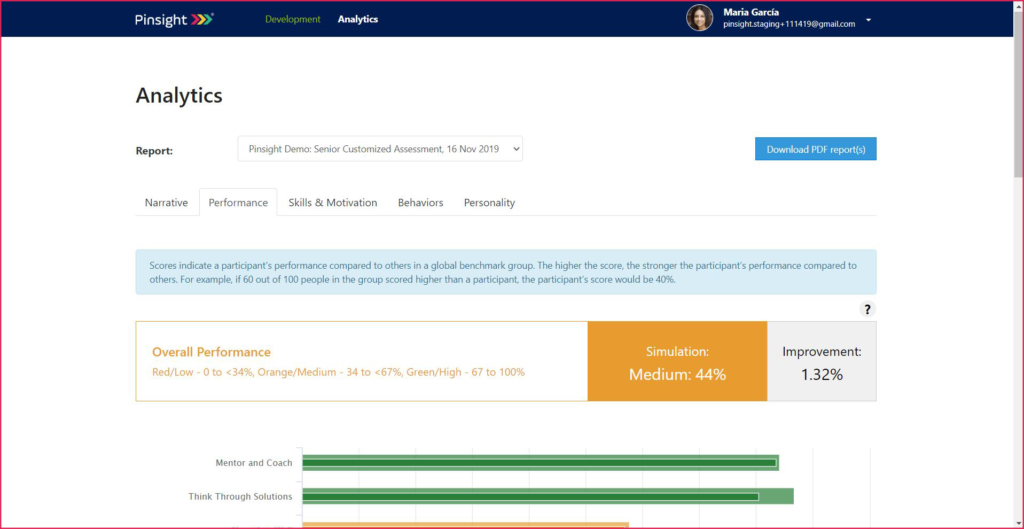
Task: Click Maria García's profile avatar
Action: click(x=699, y=18)
